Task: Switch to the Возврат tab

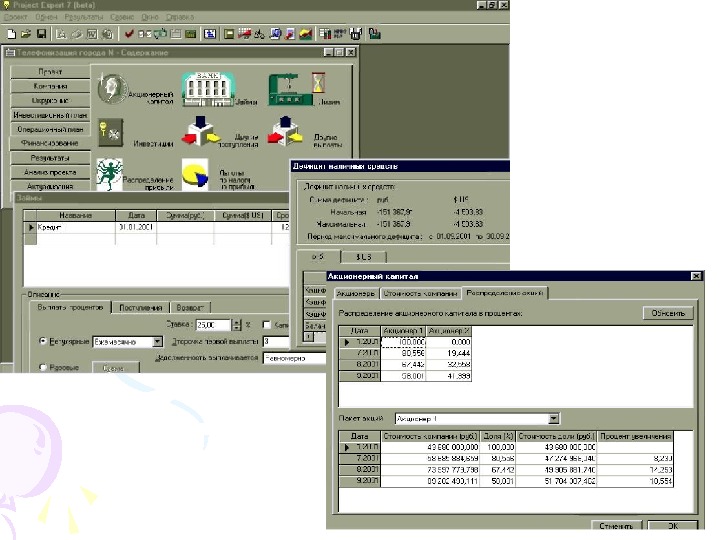Action: (x=190, y=308)
